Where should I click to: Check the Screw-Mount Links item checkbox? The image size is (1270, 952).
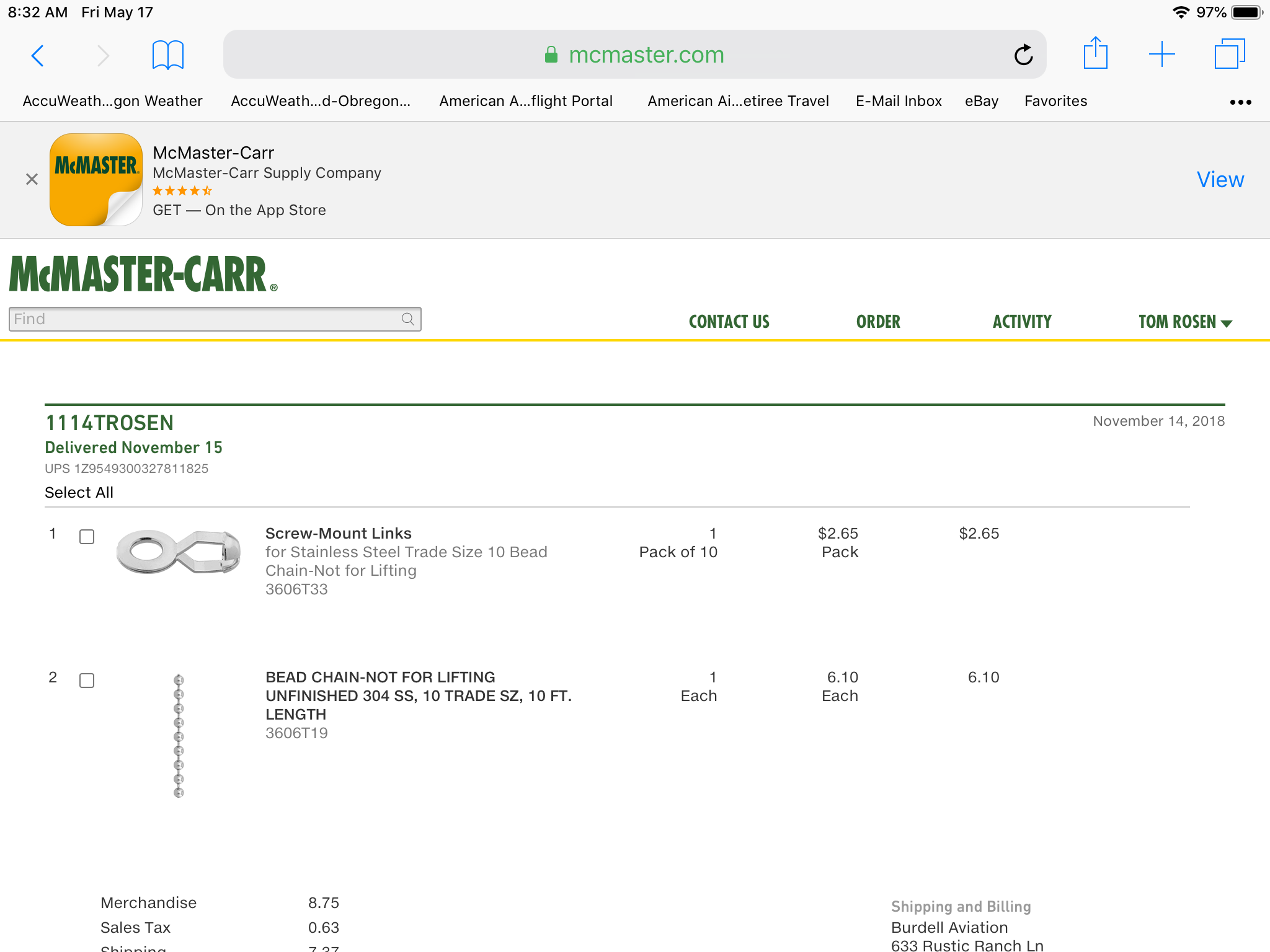87,537
